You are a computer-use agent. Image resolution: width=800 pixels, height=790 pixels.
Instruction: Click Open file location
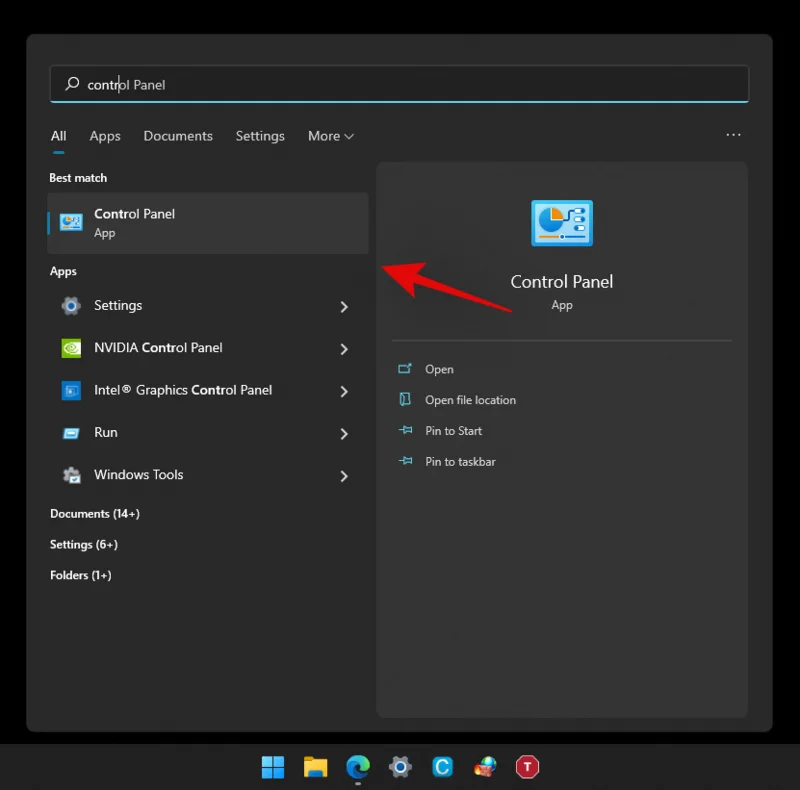tap(470, 399)
